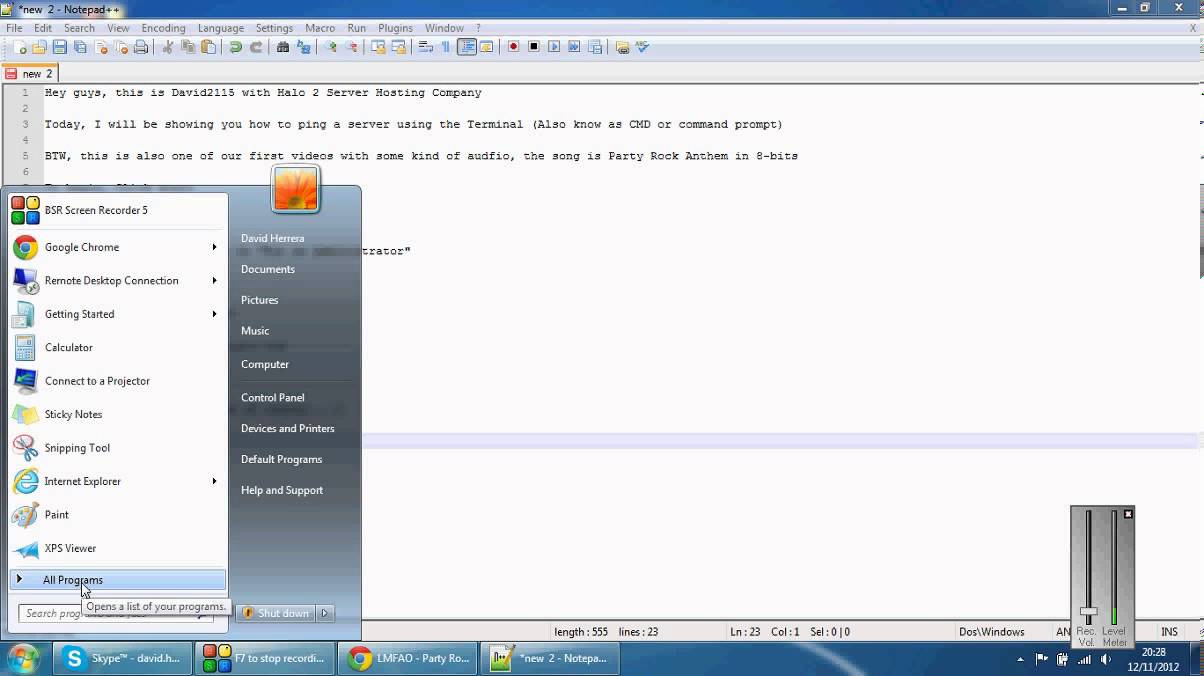Click the Print toolbar icon

141,47
